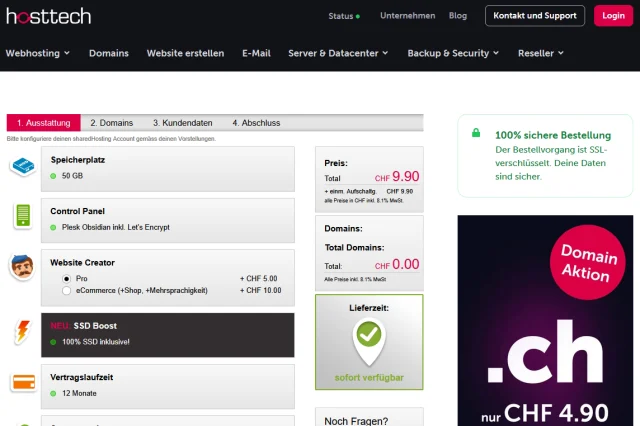
Task: Open the E-Mail menu item
Action: [x=256, y=53]
